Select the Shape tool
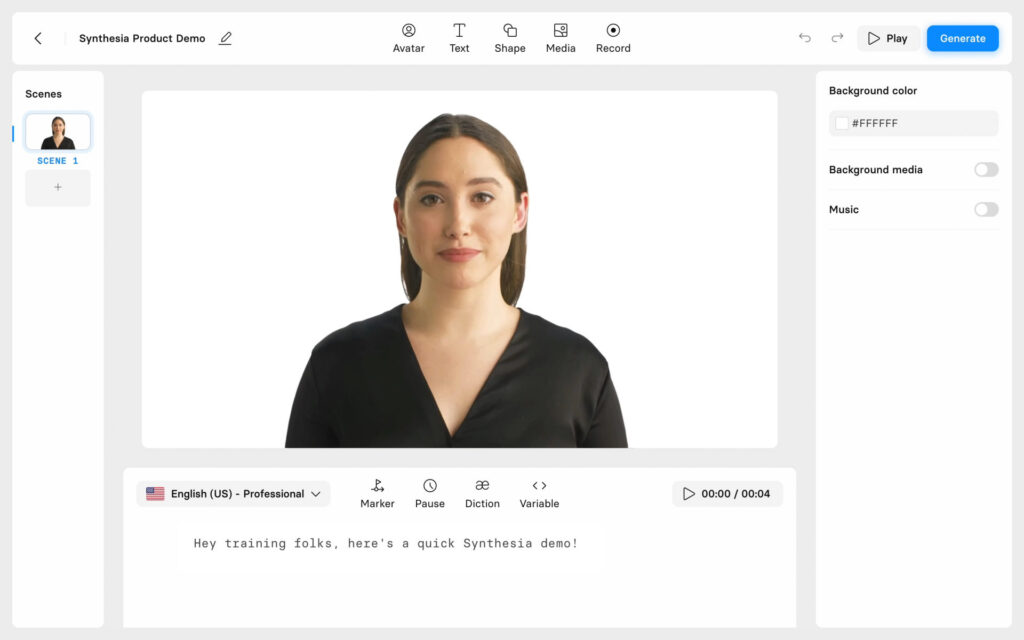This screenshot has width=1024, height=640. pos(510,37)
